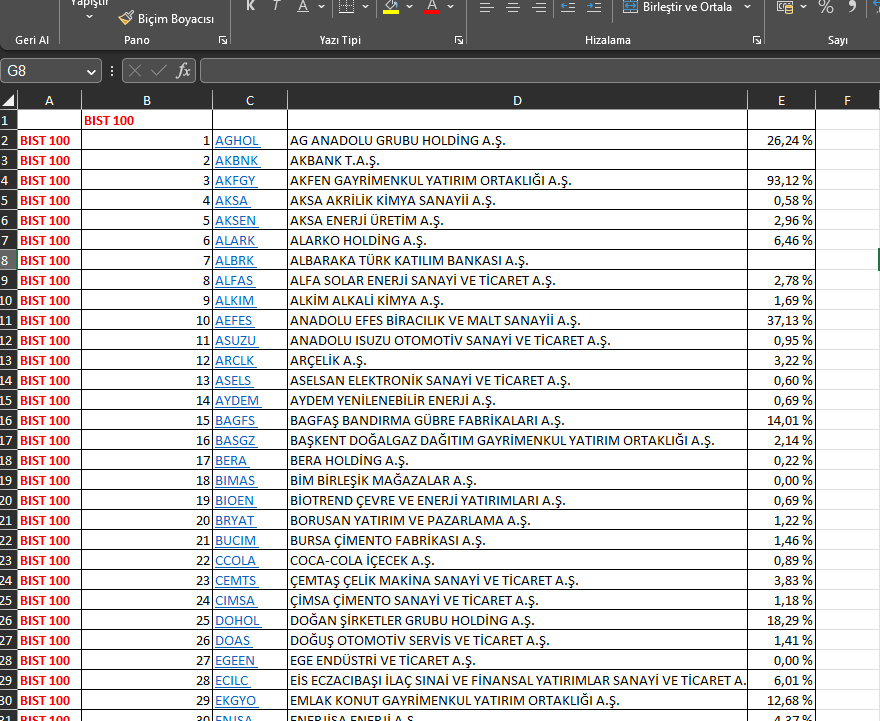
Task: Select column D header
Action: pyautogui.click(x=517, y=100)
